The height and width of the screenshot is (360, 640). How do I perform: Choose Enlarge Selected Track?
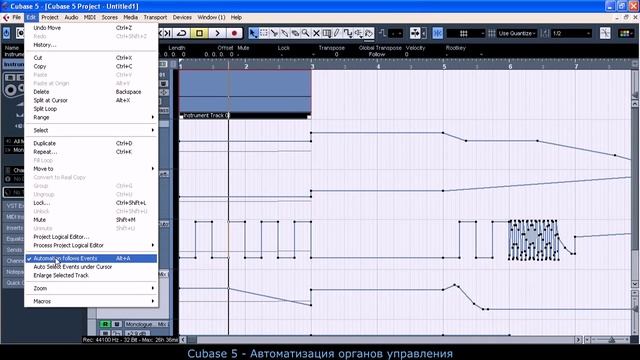[91, 276]
